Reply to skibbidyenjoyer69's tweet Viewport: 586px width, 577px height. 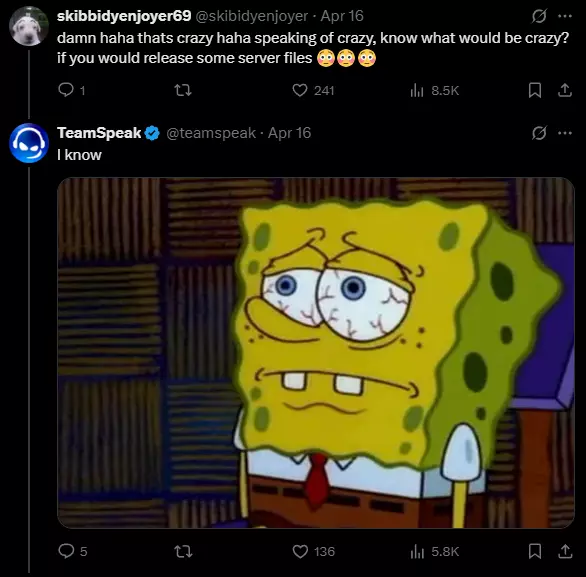71,90
